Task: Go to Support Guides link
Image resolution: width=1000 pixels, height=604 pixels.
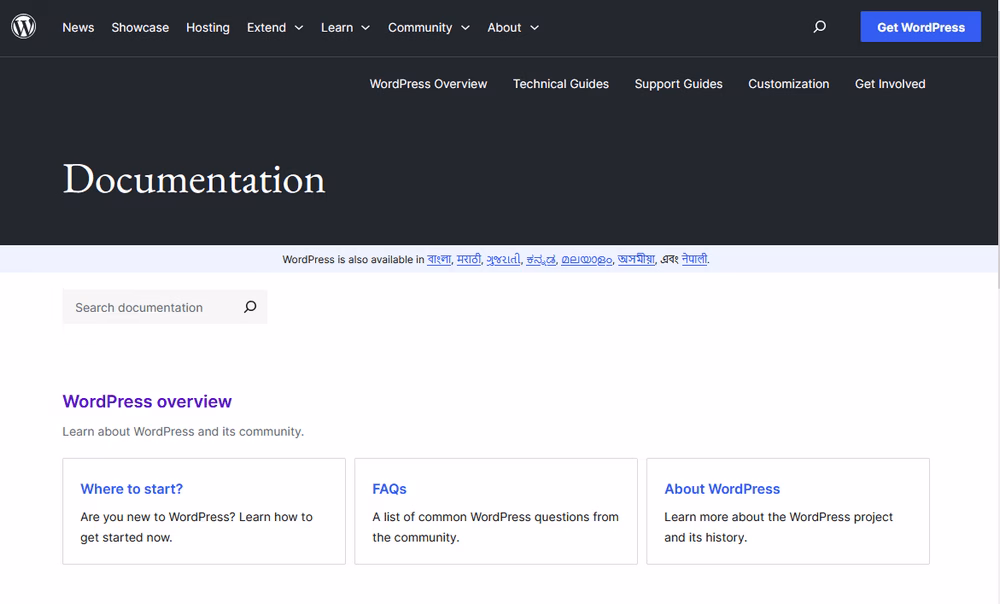Action: [x=678, y=84]
